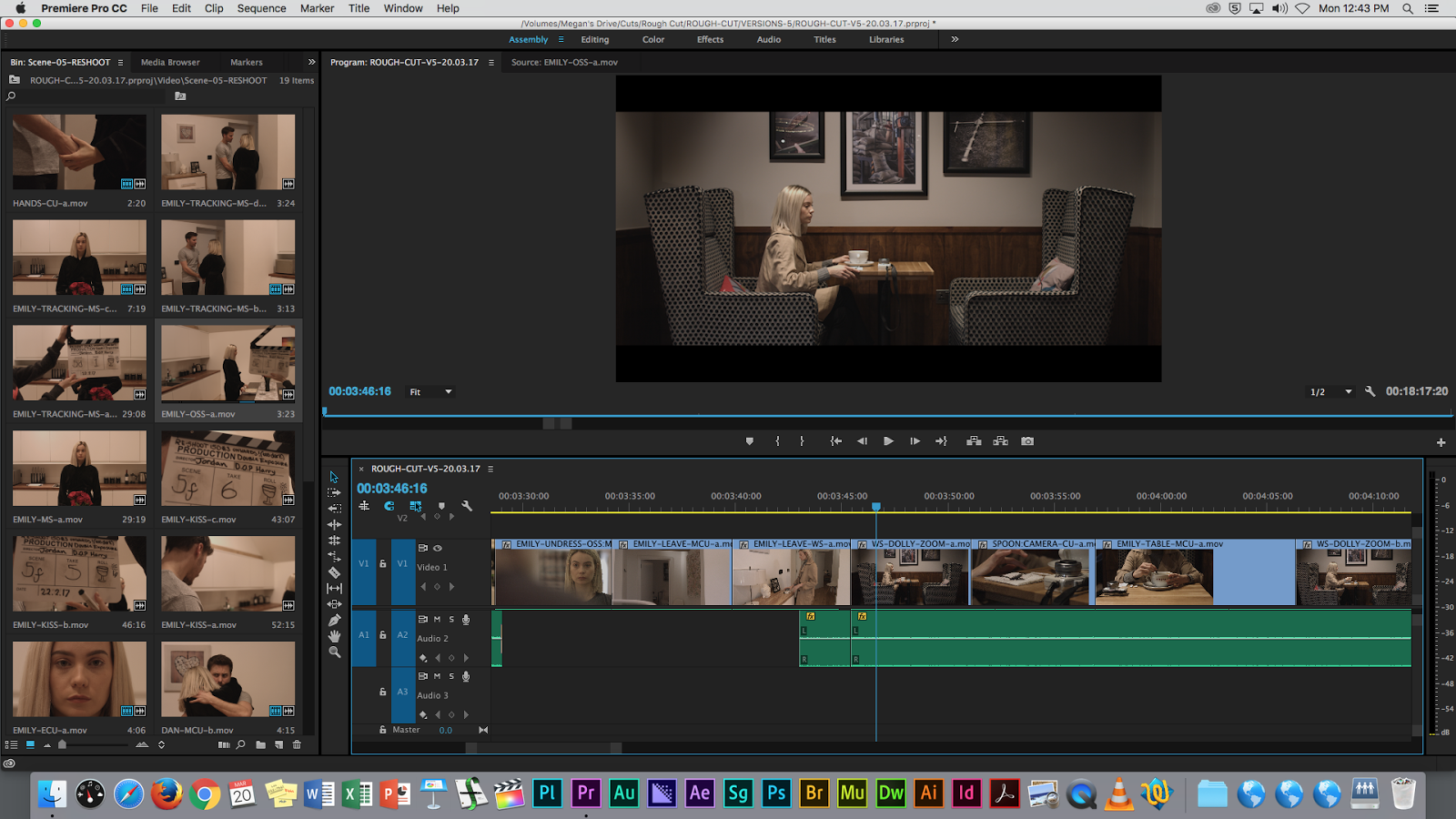1456x819 pixels.
Task: Solo the Audio 3 track
Action: pos(451,676)
